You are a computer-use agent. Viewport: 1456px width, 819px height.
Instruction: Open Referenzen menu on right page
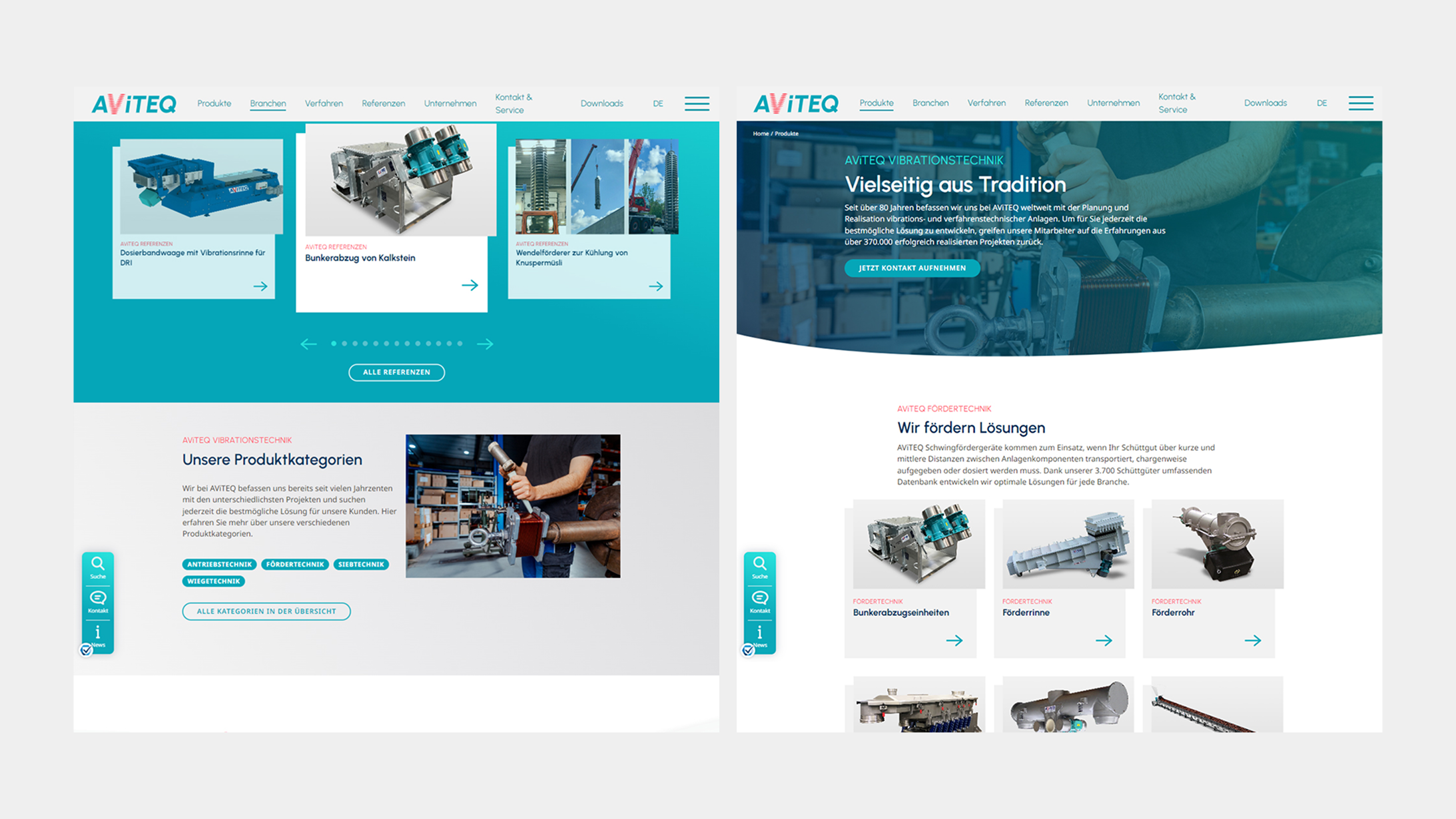1046,103
